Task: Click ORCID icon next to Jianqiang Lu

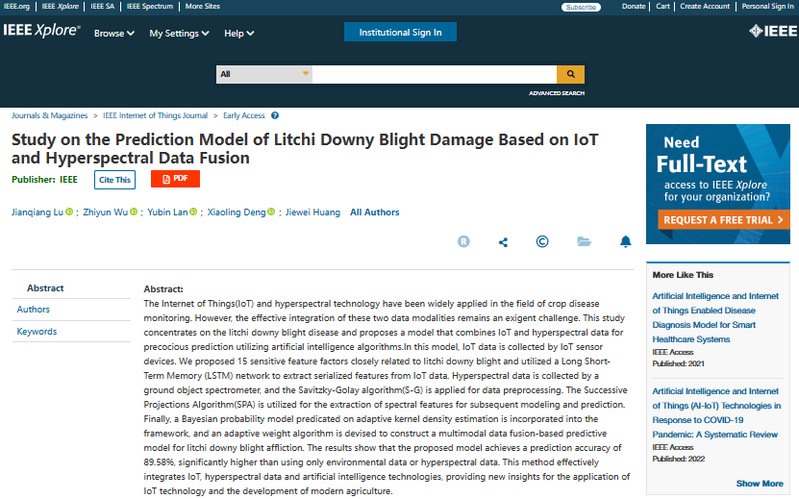Action: point(70,212)
